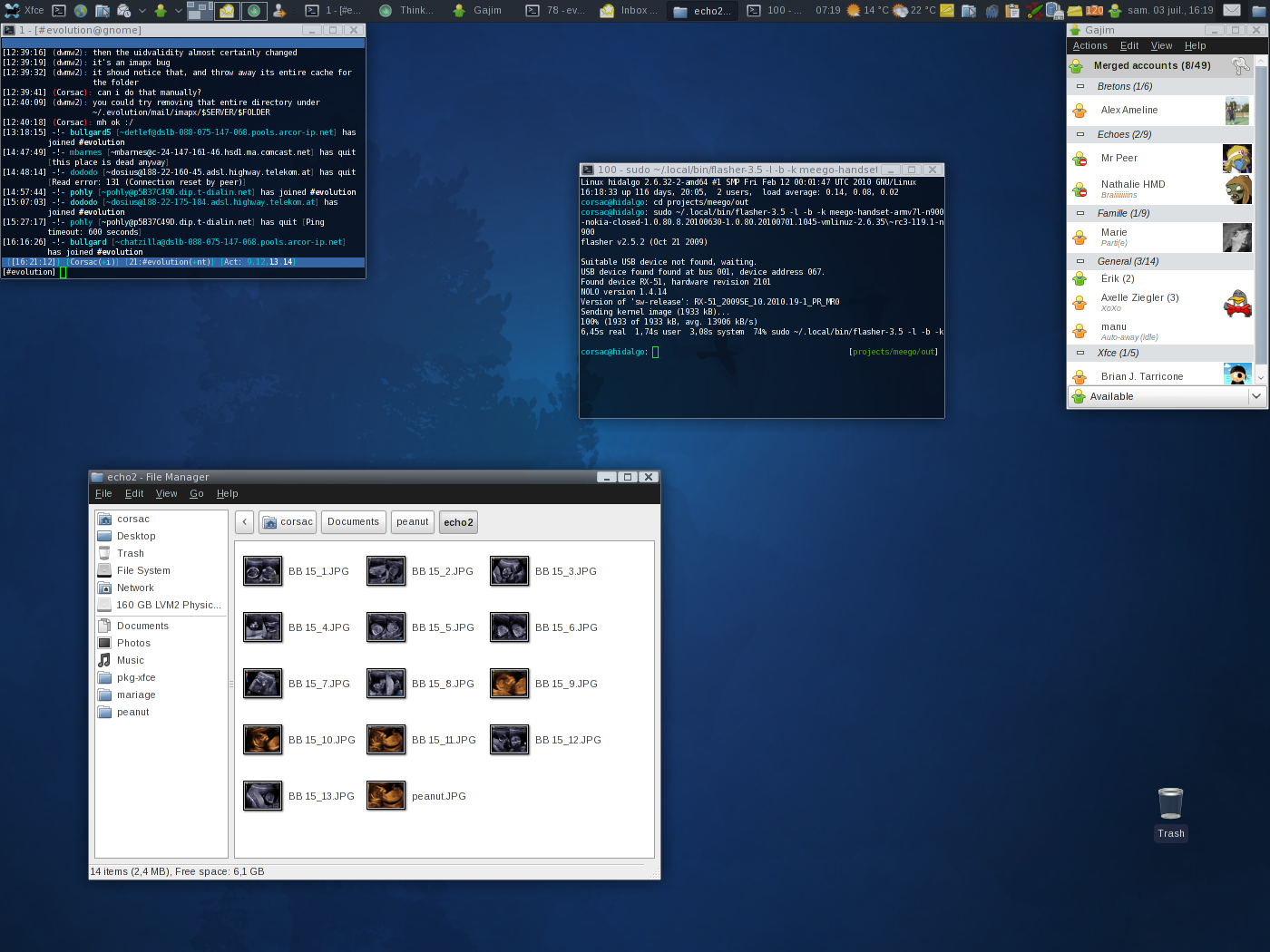The height and width of the screenshot is (952, 1270).
Task: Launch terminal from the panel launcher
Action: [x=59, y=11]
